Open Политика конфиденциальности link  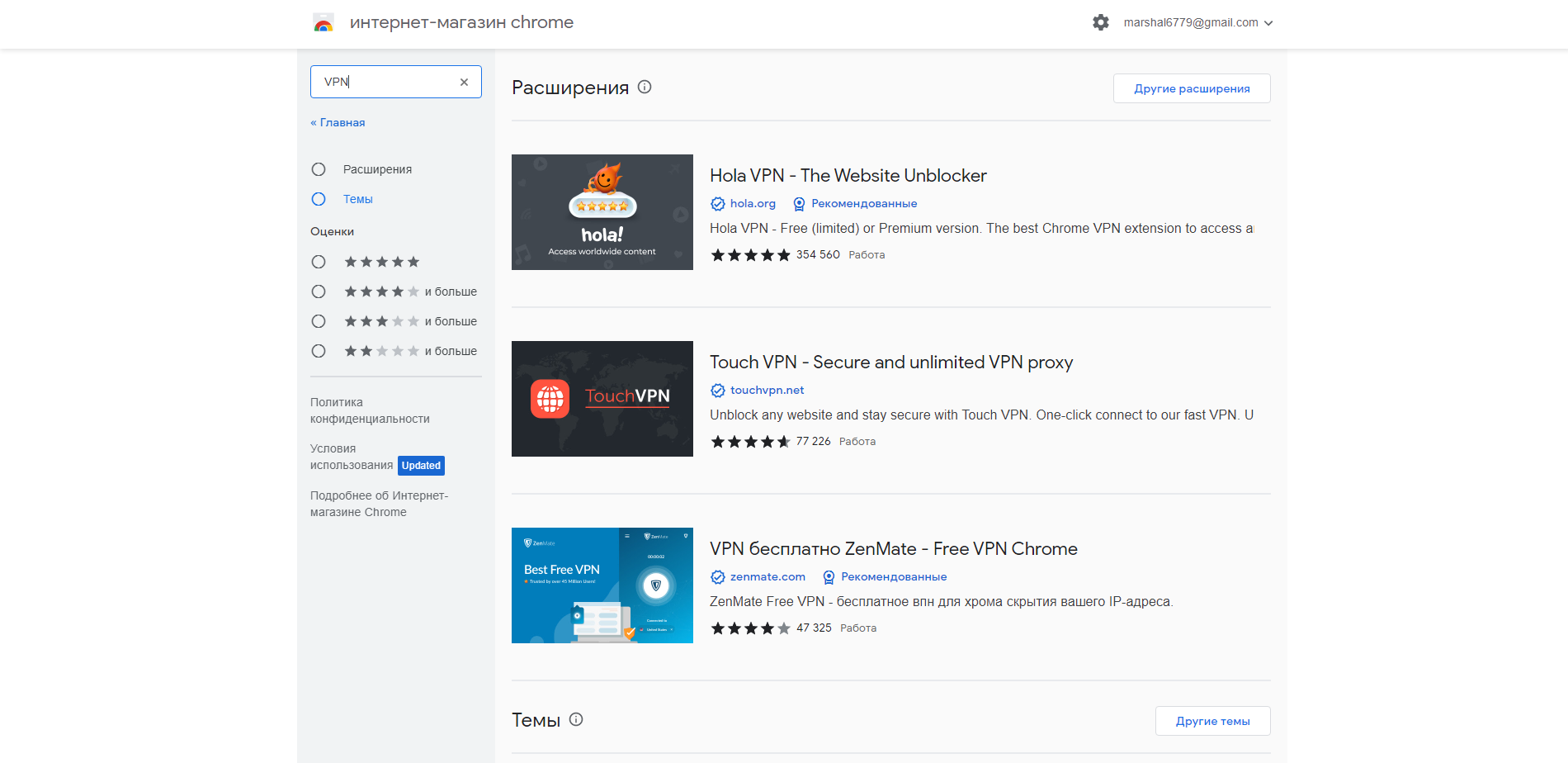370,410
